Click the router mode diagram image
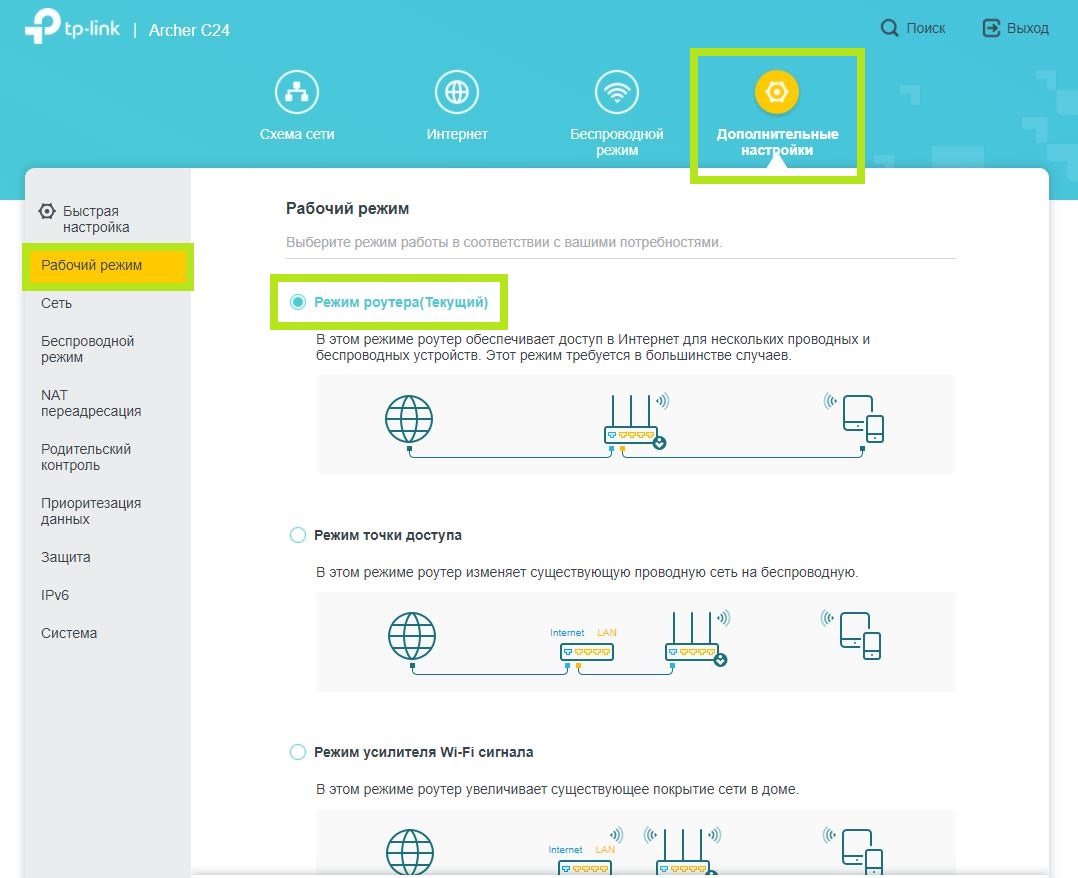Viewport: 1078px width, 878px height. 635,424
